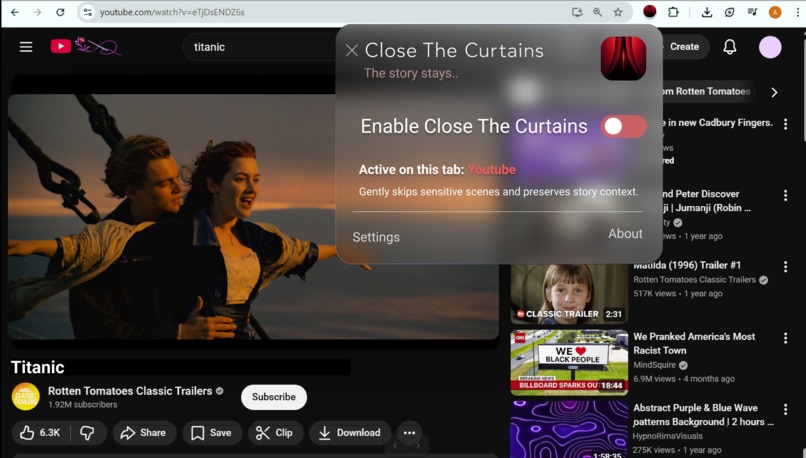Click the red curtain extension icon in toolbar
The width and height of the screenshot is (806, 458).
(650, 12)
